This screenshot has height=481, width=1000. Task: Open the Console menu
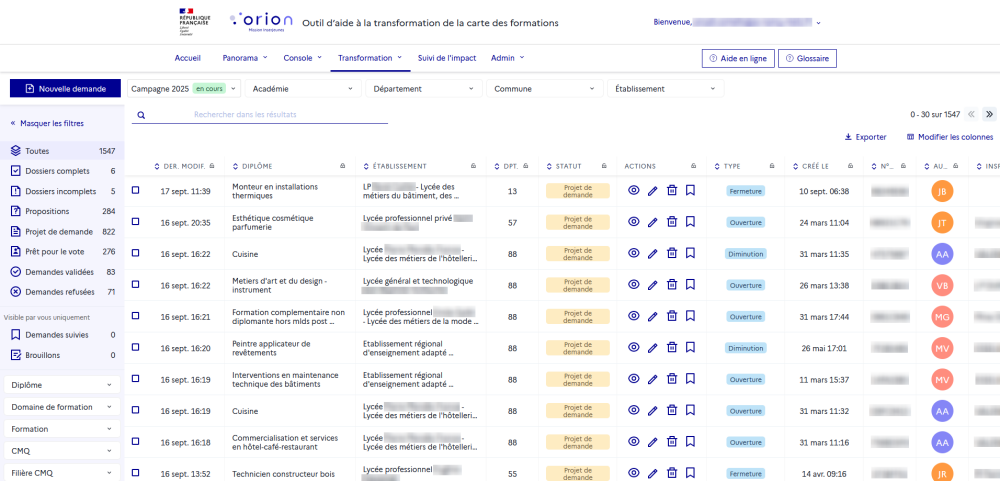click(x=303, y=58)
